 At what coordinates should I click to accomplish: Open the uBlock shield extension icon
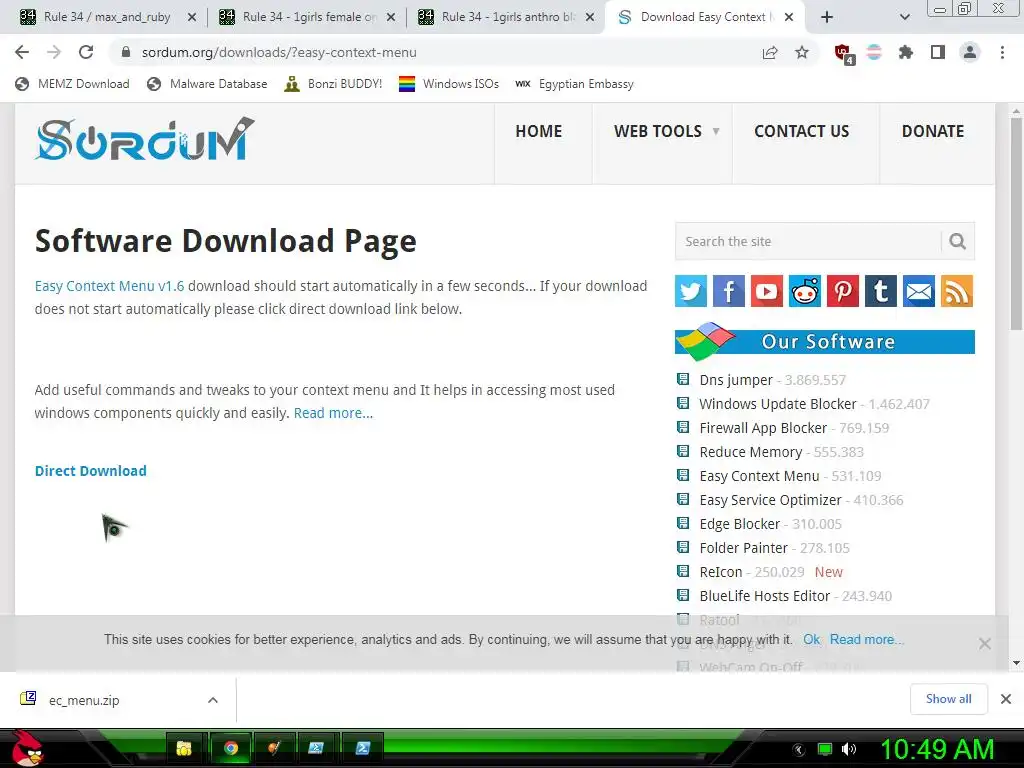click(843, 53)
